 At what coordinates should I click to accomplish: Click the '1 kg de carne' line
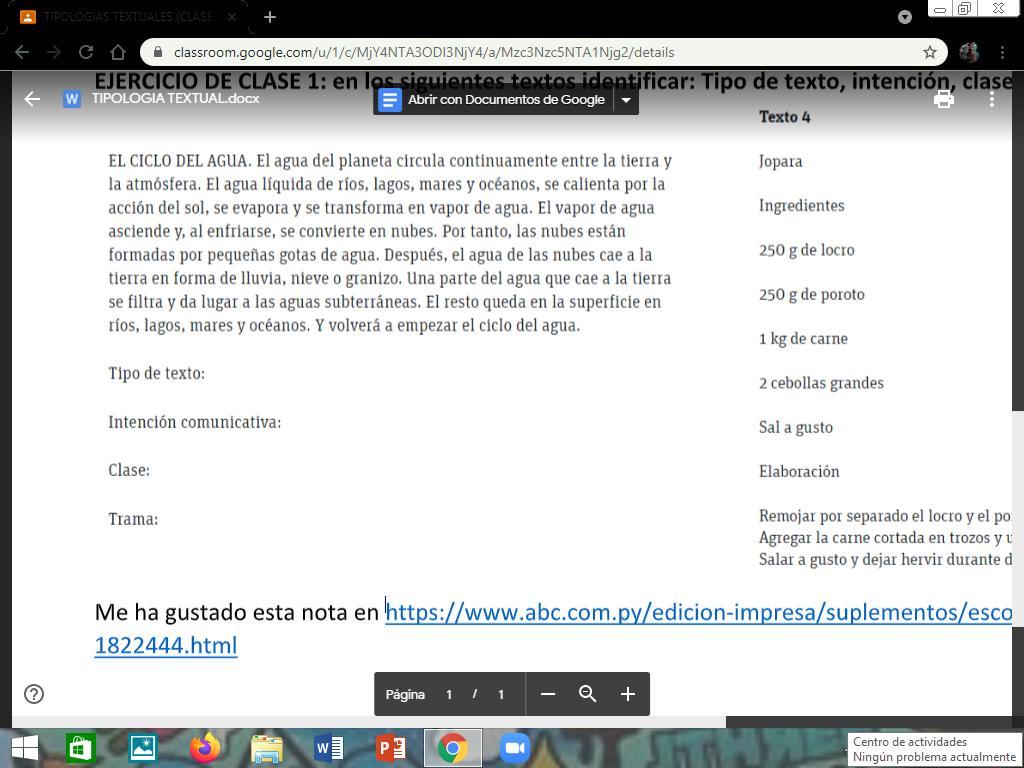click(803, 339)
